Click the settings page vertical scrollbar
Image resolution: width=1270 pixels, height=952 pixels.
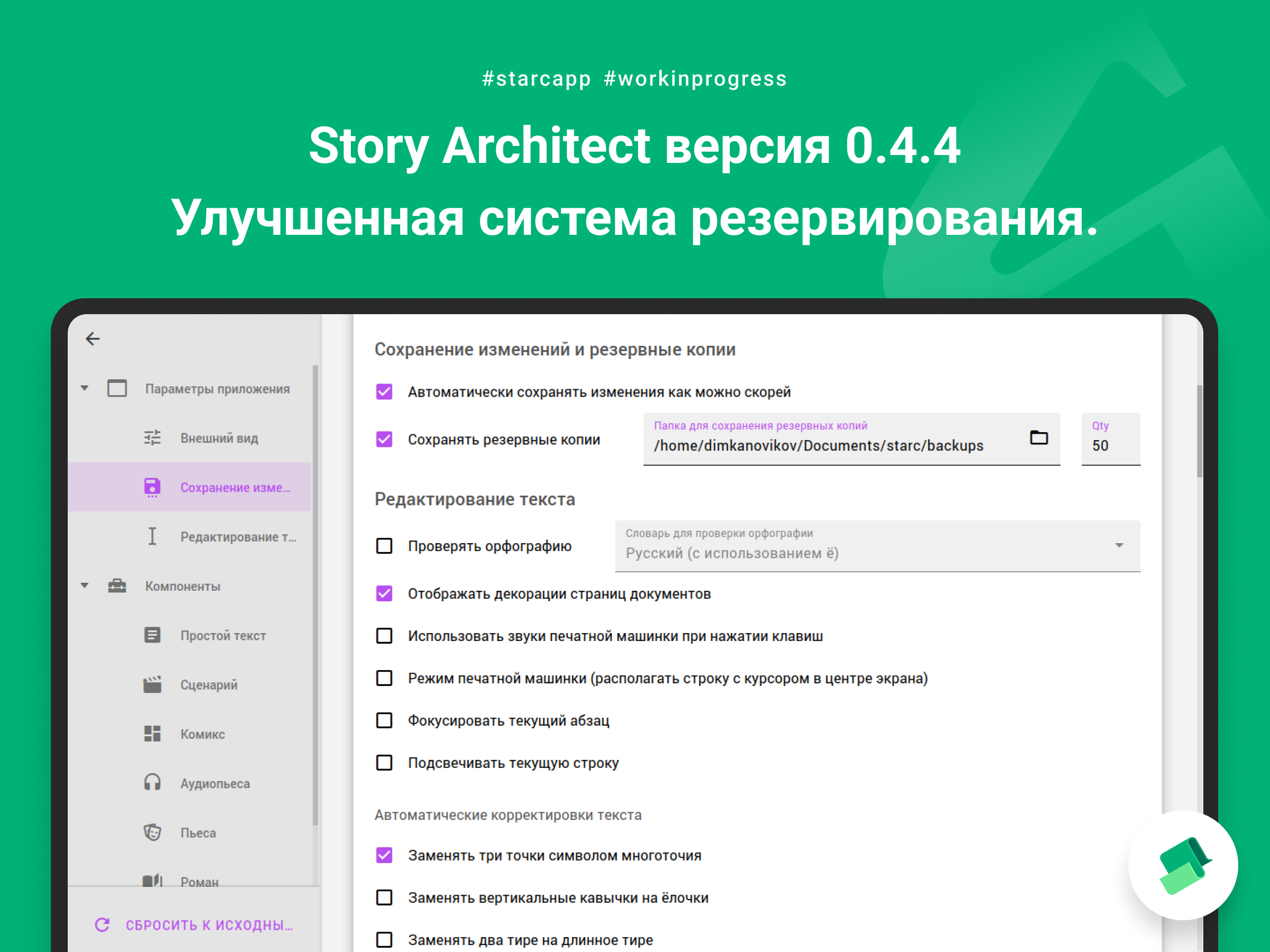point(1200,431)
